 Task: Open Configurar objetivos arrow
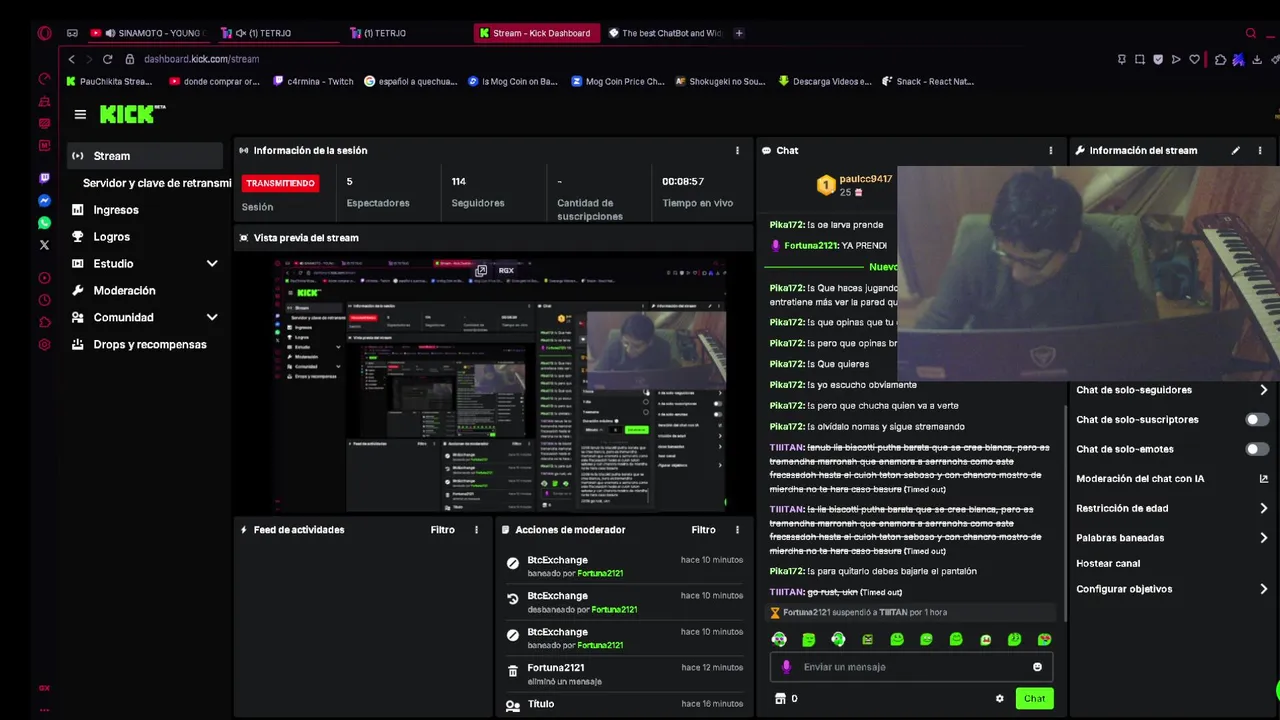(x=1263, y=589)
